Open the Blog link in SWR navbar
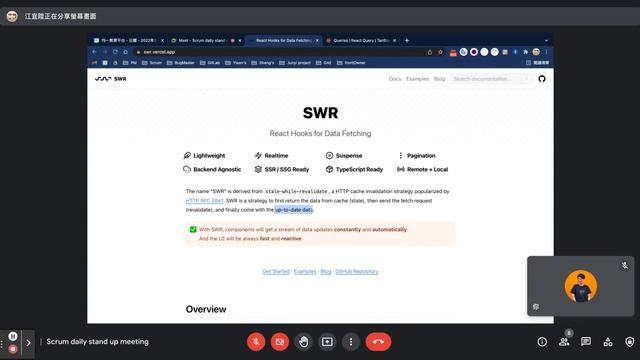The width and height of the screenshot is (640, 360). tap(439, 79)
